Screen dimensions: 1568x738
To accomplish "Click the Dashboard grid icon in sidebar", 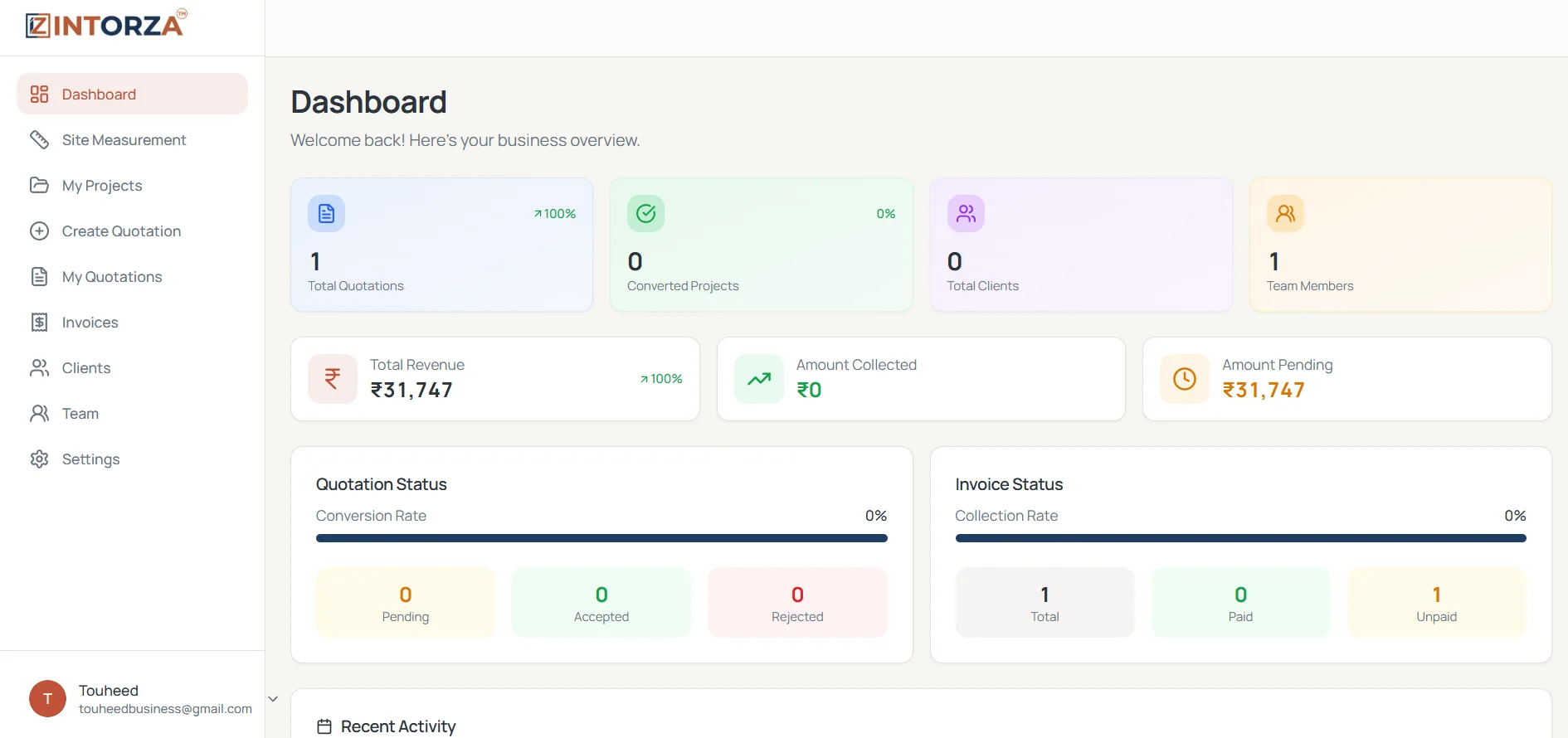I will point(39,94).
